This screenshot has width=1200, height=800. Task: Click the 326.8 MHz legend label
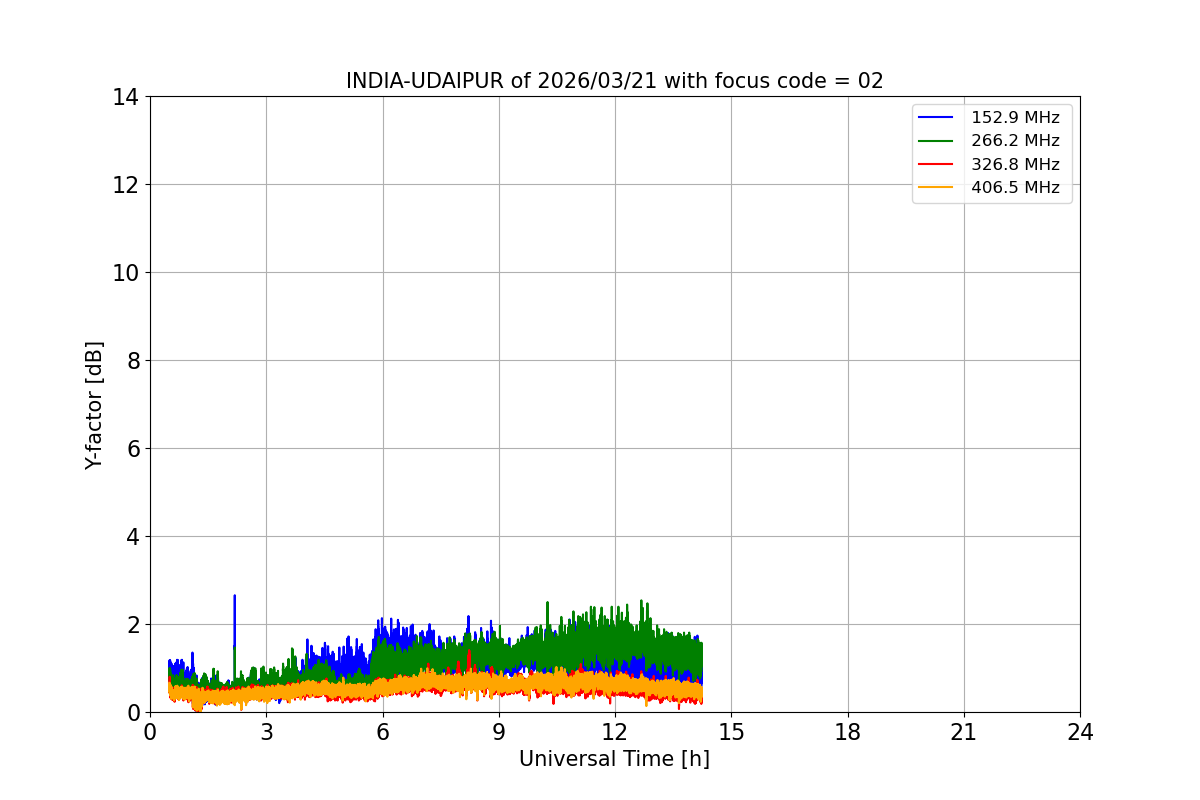tap(1015, 164)
